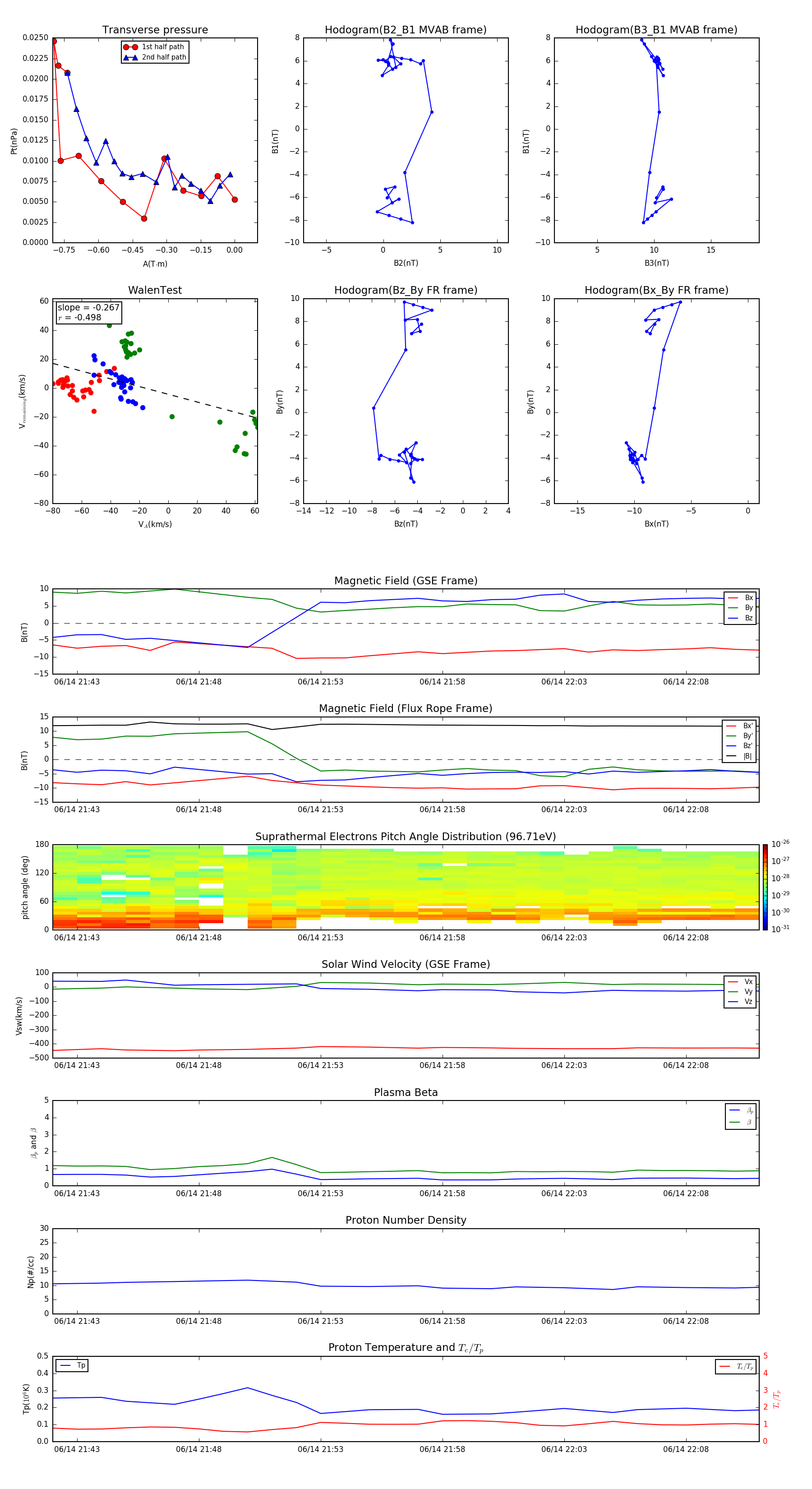Click the 'Transverse pressure' plot title
This screenshot has width=812, height=1489.
155,29
